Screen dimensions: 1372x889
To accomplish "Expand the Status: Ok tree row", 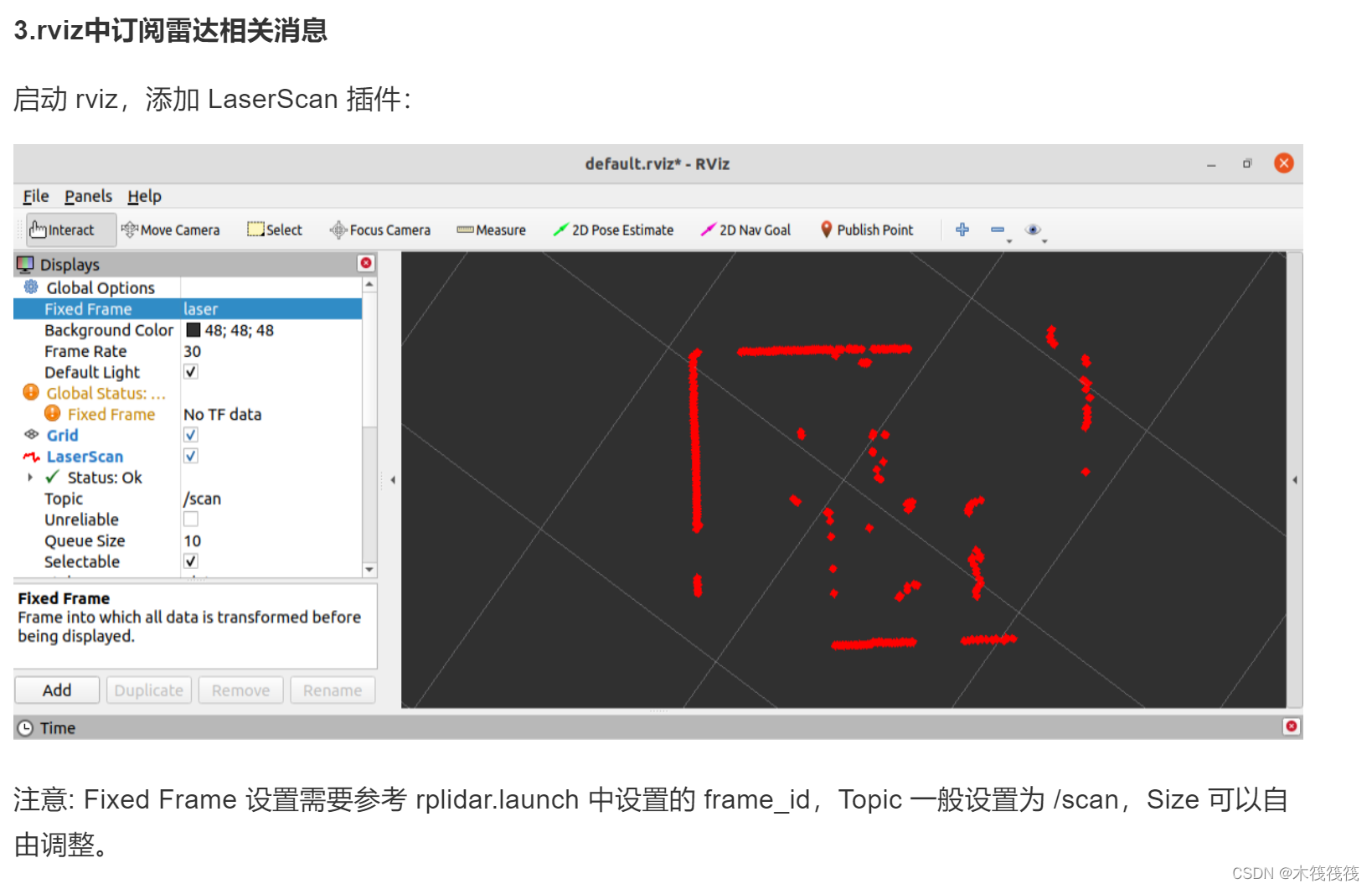I will click(30, 477).
